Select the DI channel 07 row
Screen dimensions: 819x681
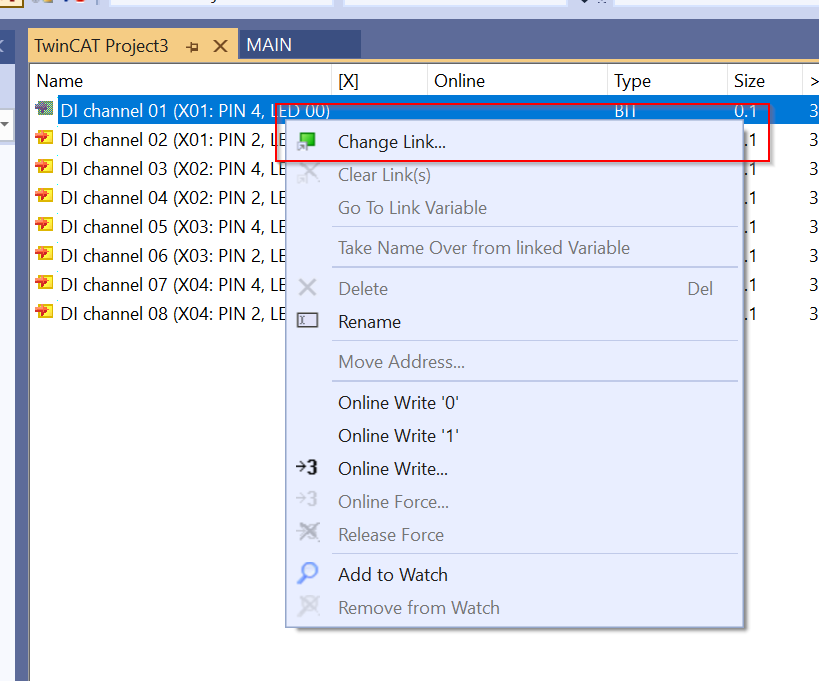click(173, 285)
